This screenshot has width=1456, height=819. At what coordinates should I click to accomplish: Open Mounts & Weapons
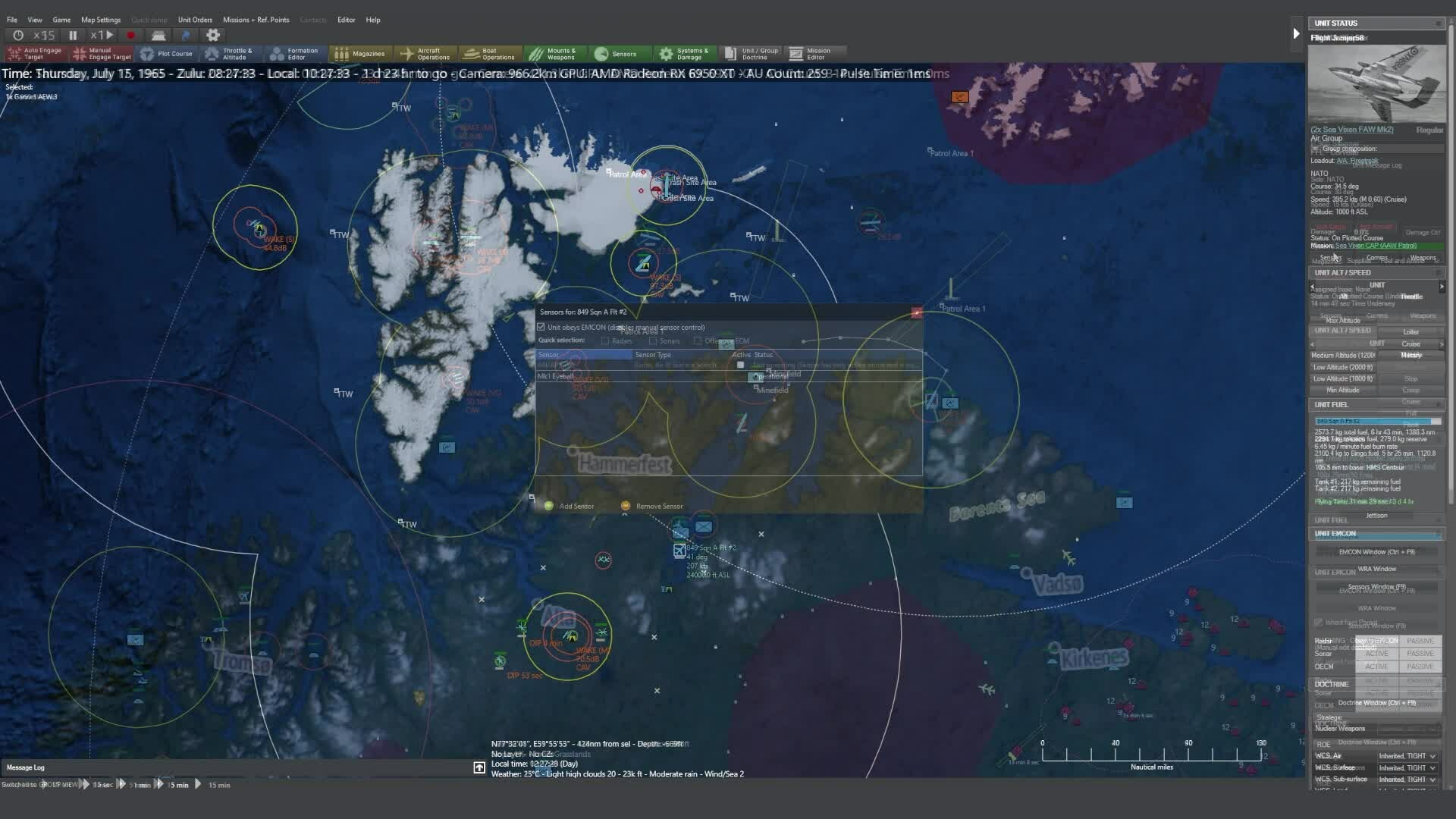coord(554,54)
